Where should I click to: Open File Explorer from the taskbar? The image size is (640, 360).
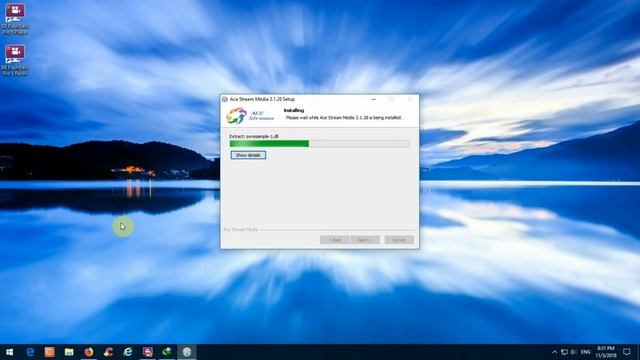[69, 352]
